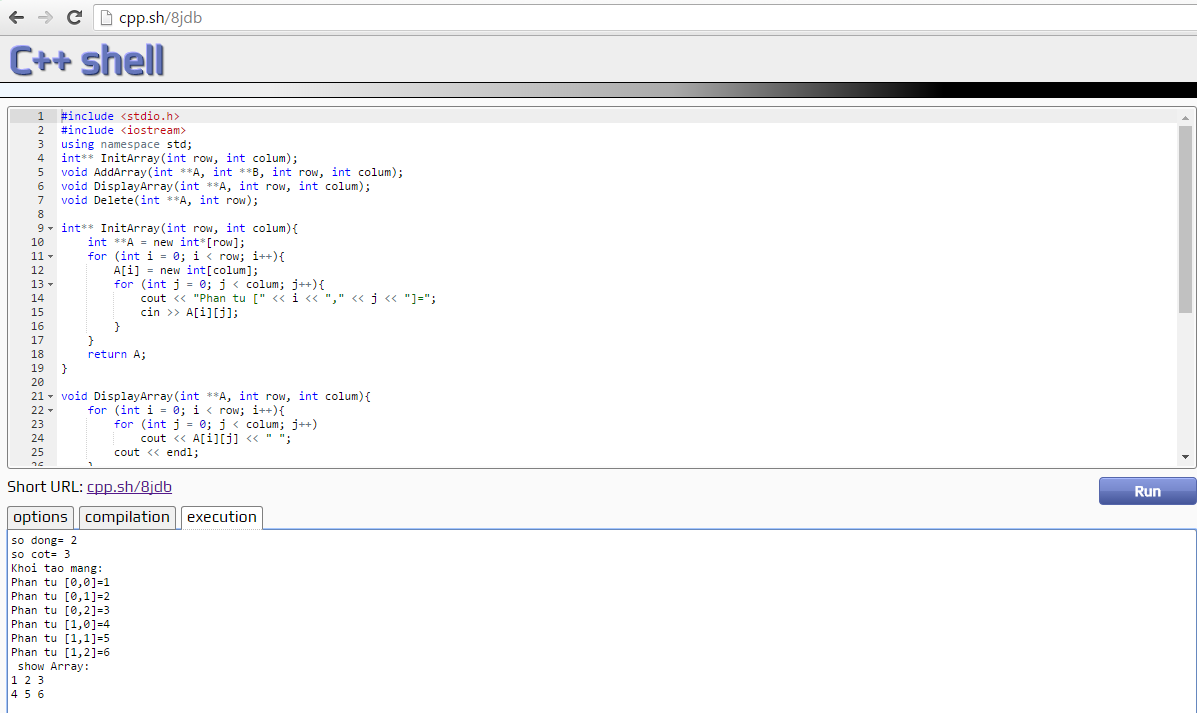Reload the page with the refresh icon
1197x713 pixels.
pos(74,17)
